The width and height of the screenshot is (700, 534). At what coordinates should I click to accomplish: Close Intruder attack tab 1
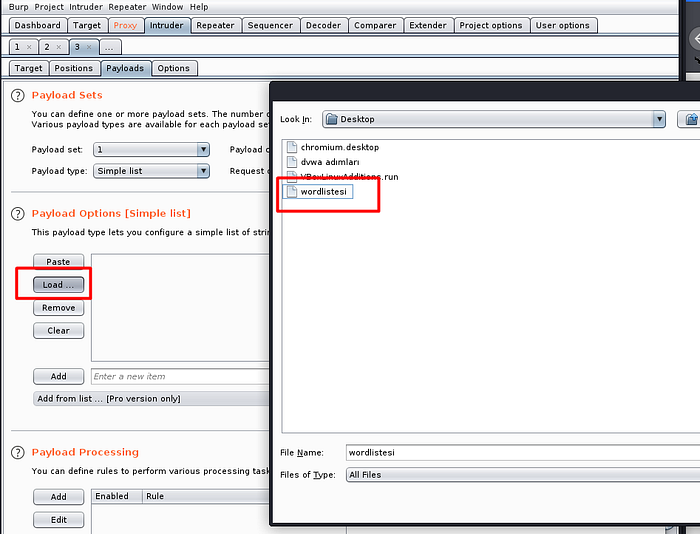(x=29, y=47)
